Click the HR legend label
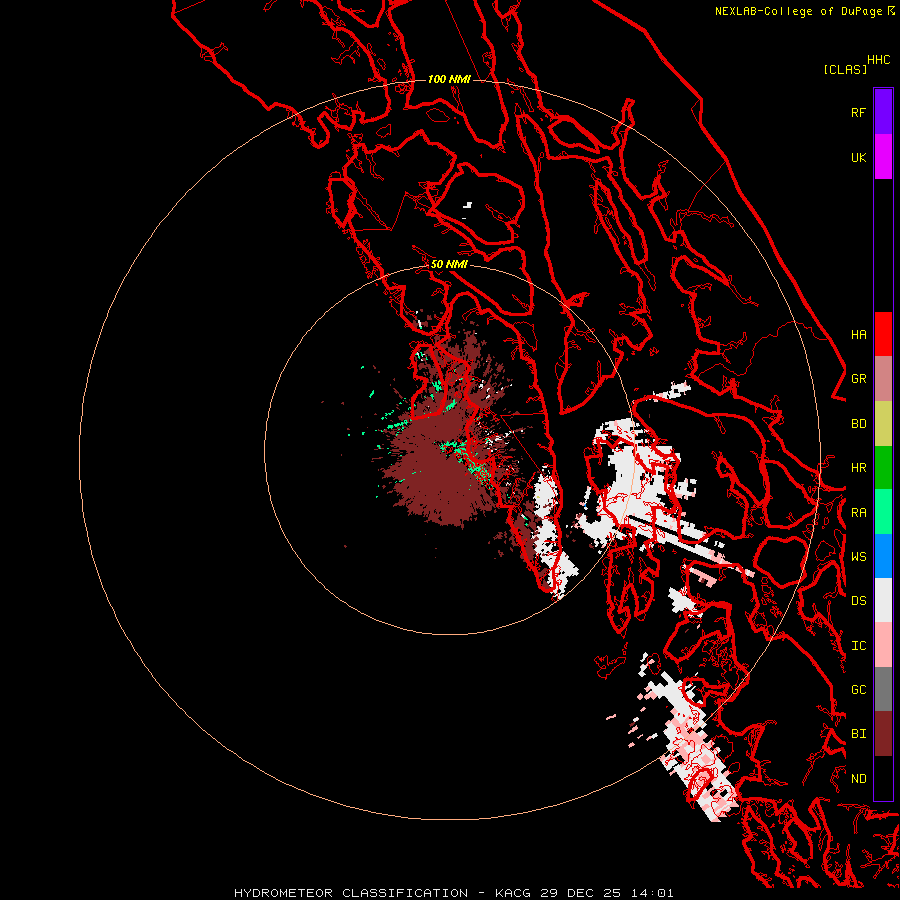Image resolution: width=900 pixels, height=900 pixels. click(x=858, y=468)
